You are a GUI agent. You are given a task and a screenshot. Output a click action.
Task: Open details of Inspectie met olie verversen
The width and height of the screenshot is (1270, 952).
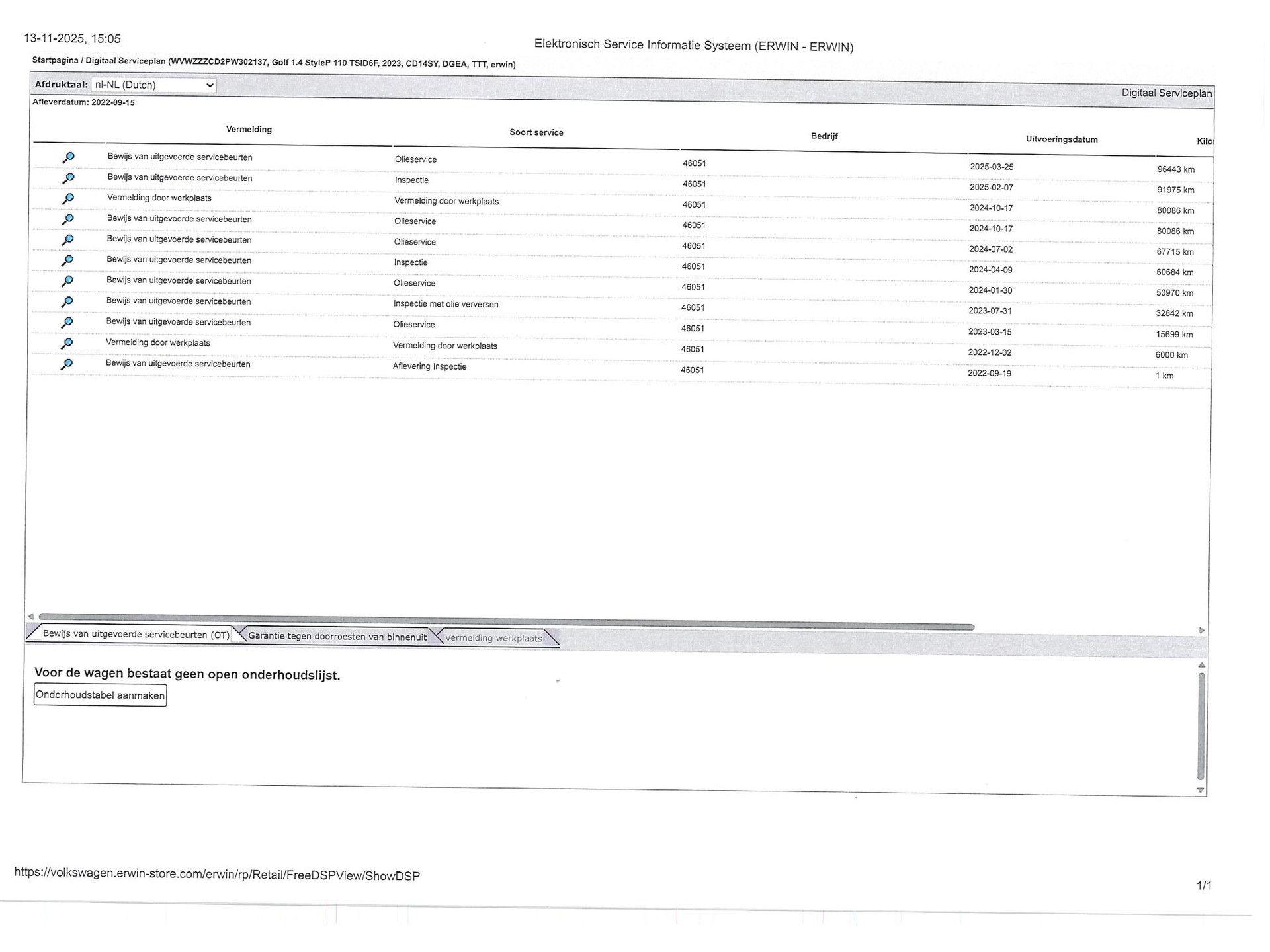67,301
